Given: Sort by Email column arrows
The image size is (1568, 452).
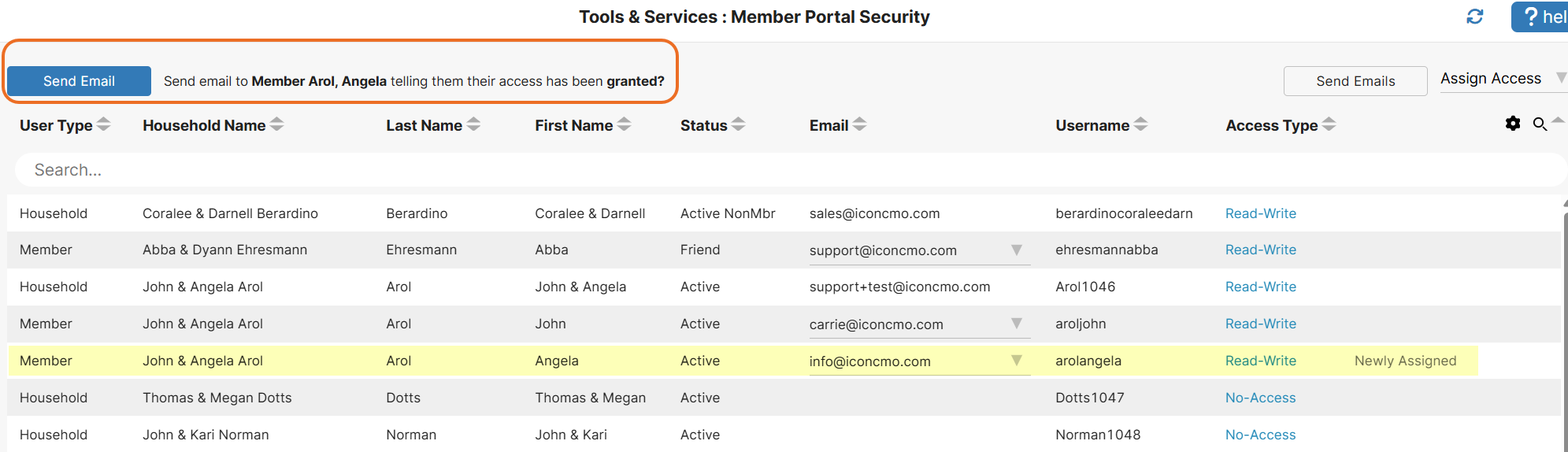Looking at the screenshot, I should click(859, 124).
